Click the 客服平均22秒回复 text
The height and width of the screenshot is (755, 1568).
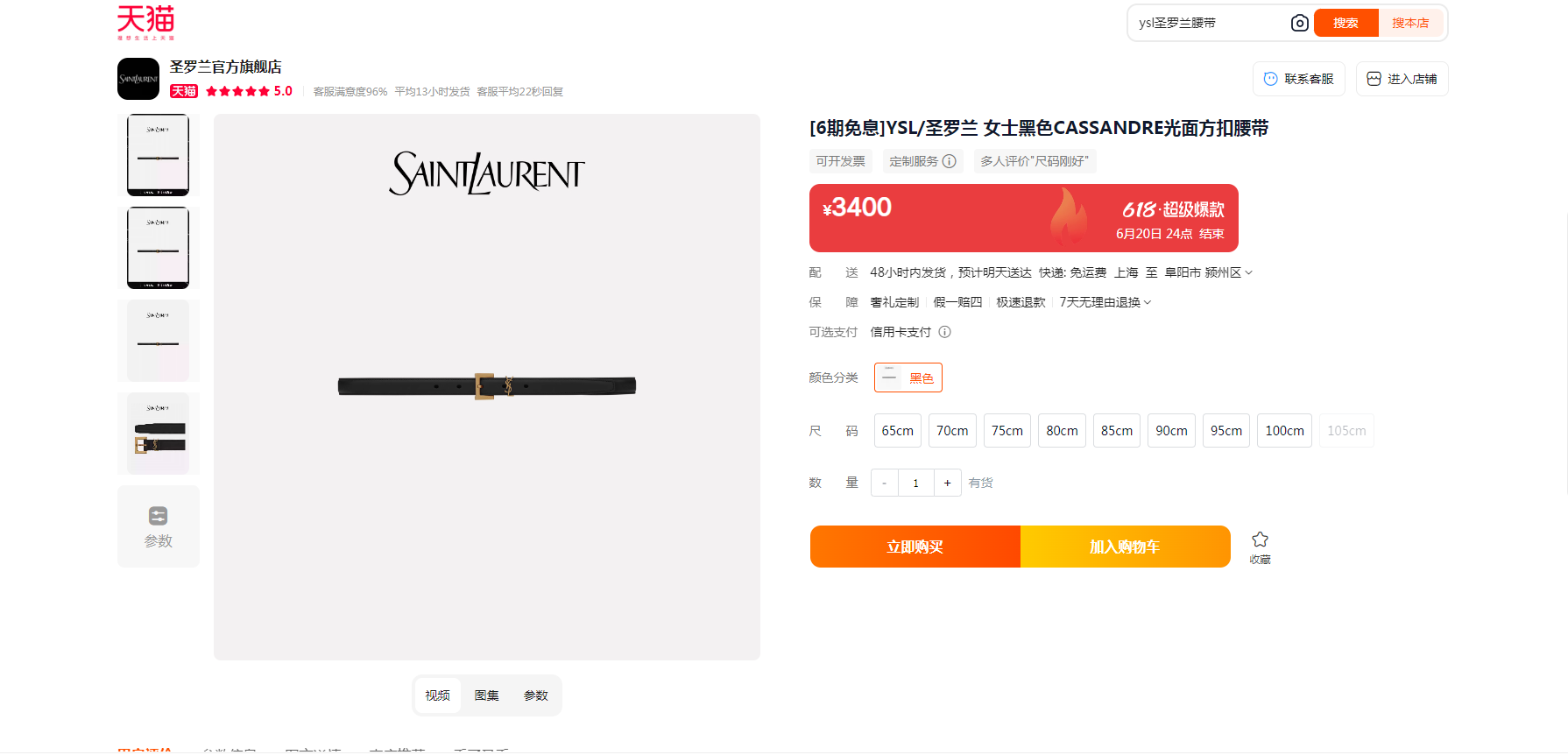(520, 91)
